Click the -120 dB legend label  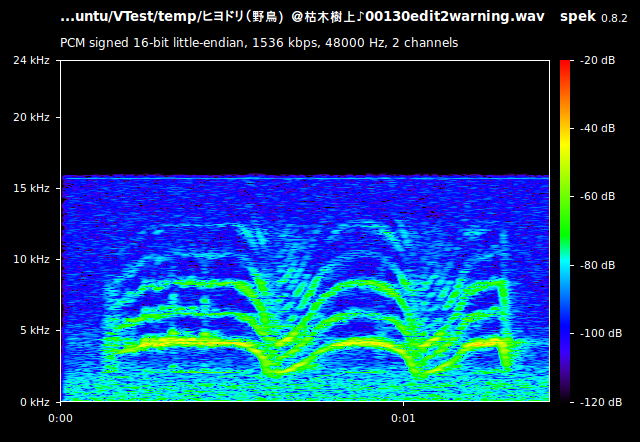[x=601, y=402]
